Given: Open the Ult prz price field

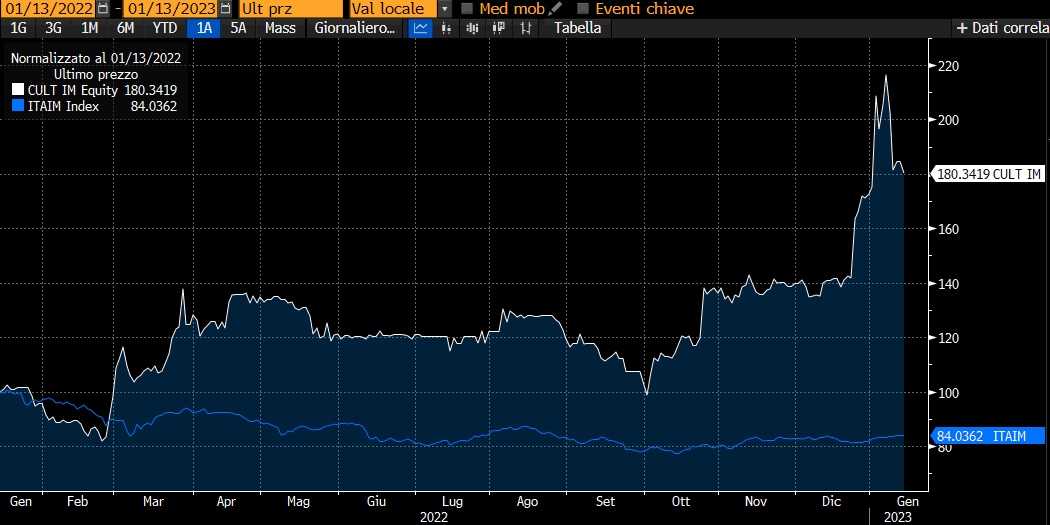Looking at the screenshot, I should coord(290,9).
